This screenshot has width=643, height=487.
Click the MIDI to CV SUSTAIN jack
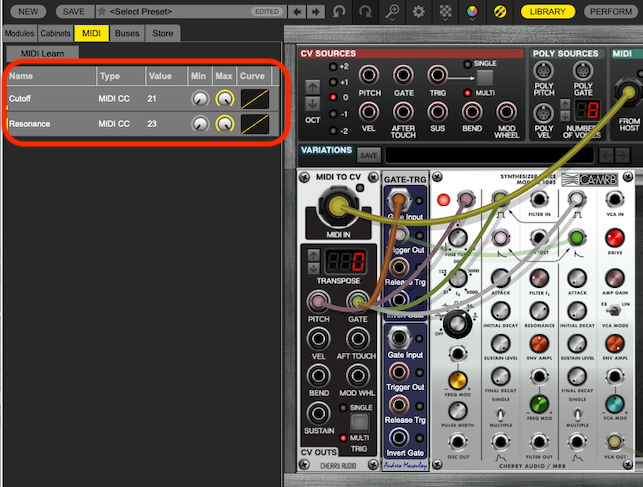coord(318,413)
